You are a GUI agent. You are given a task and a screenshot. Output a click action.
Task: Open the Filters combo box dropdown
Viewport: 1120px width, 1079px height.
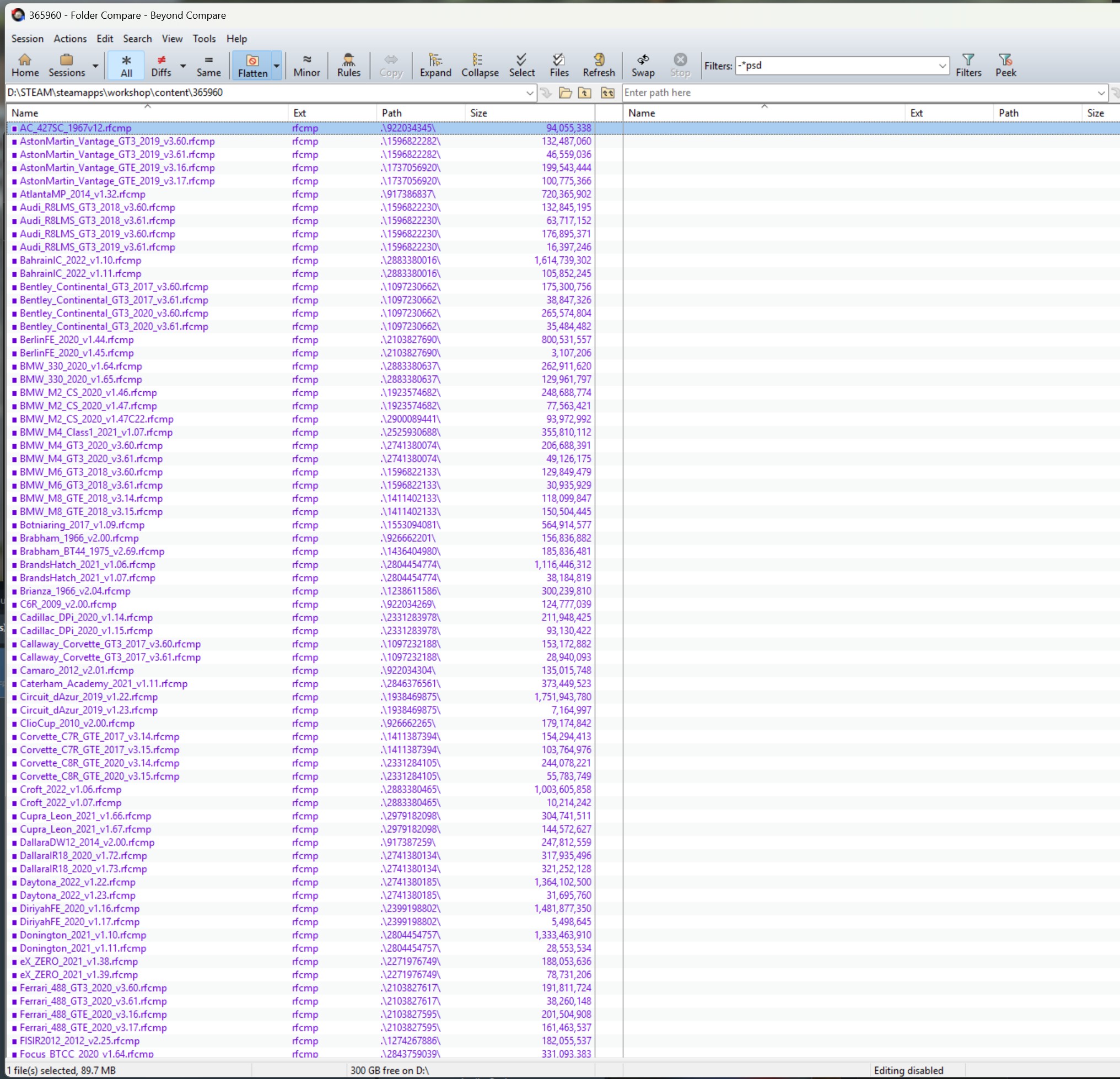pos(943,66)
